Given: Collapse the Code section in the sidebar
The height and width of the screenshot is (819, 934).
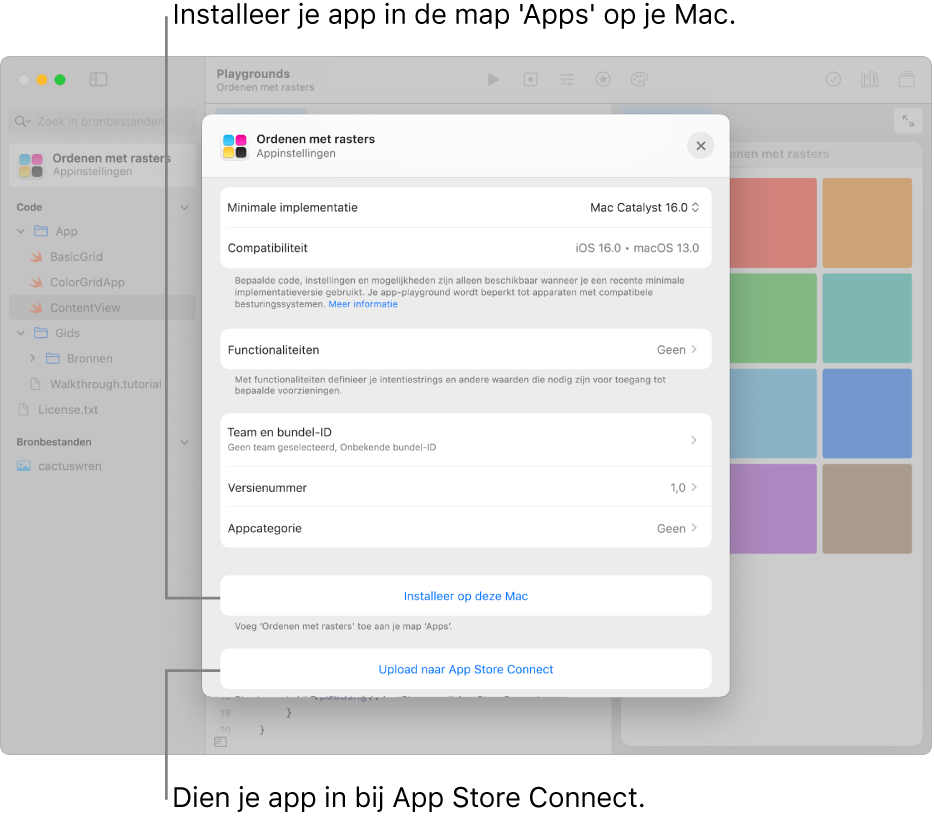Looking at the screenshot, I should pyautogui.click(x=184, y=207).
